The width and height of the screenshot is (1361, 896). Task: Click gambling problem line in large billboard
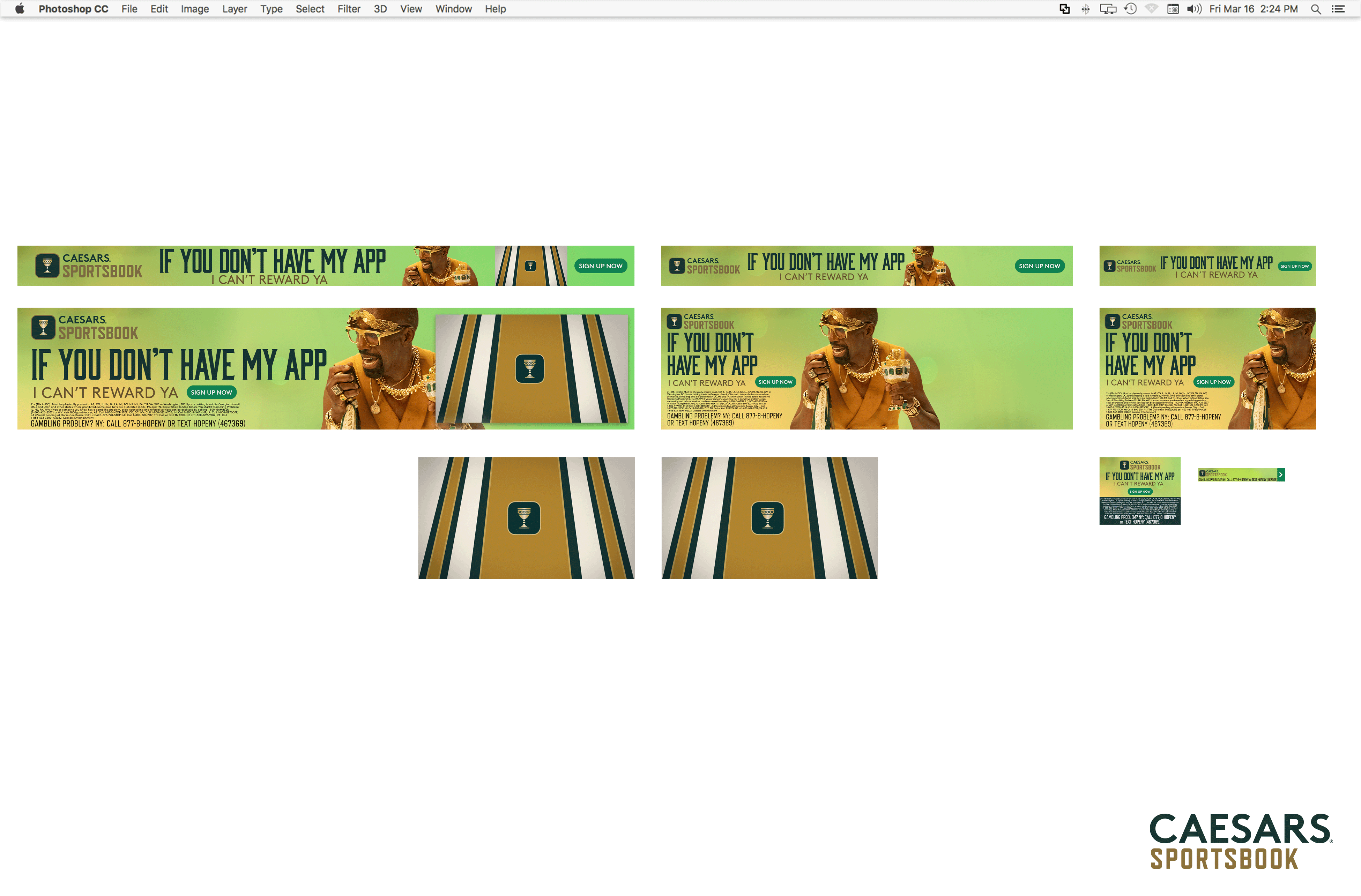[x=138, y=424]
